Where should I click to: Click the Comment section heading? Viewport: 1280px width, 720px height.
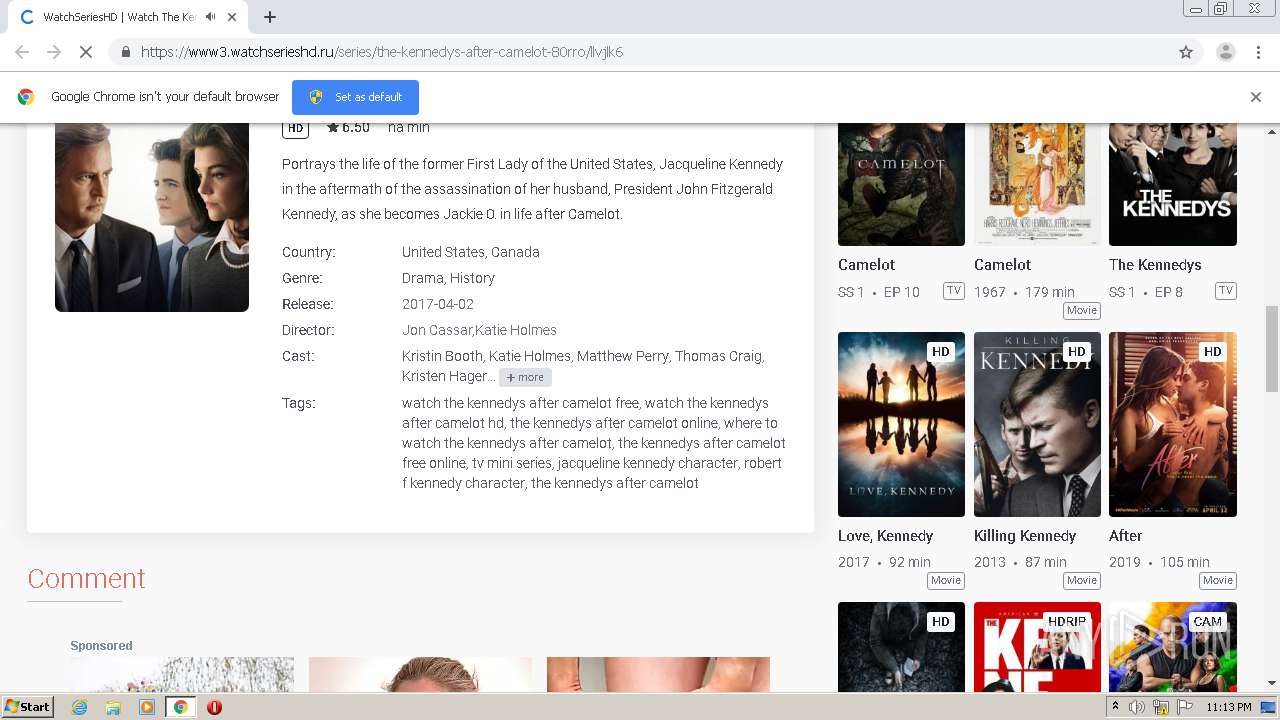coord(86,578)
